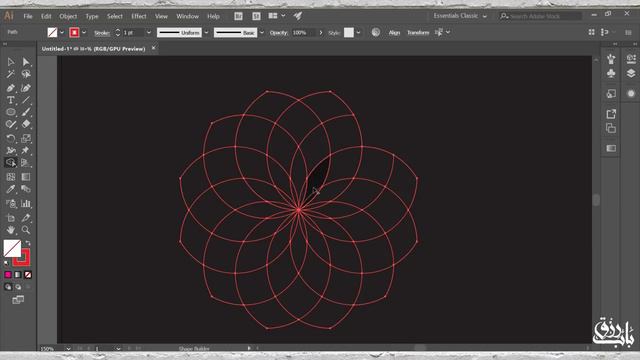Viewport: 640px width, 360px height.
Task: Open the Object menu
Action: pos(68,16)
